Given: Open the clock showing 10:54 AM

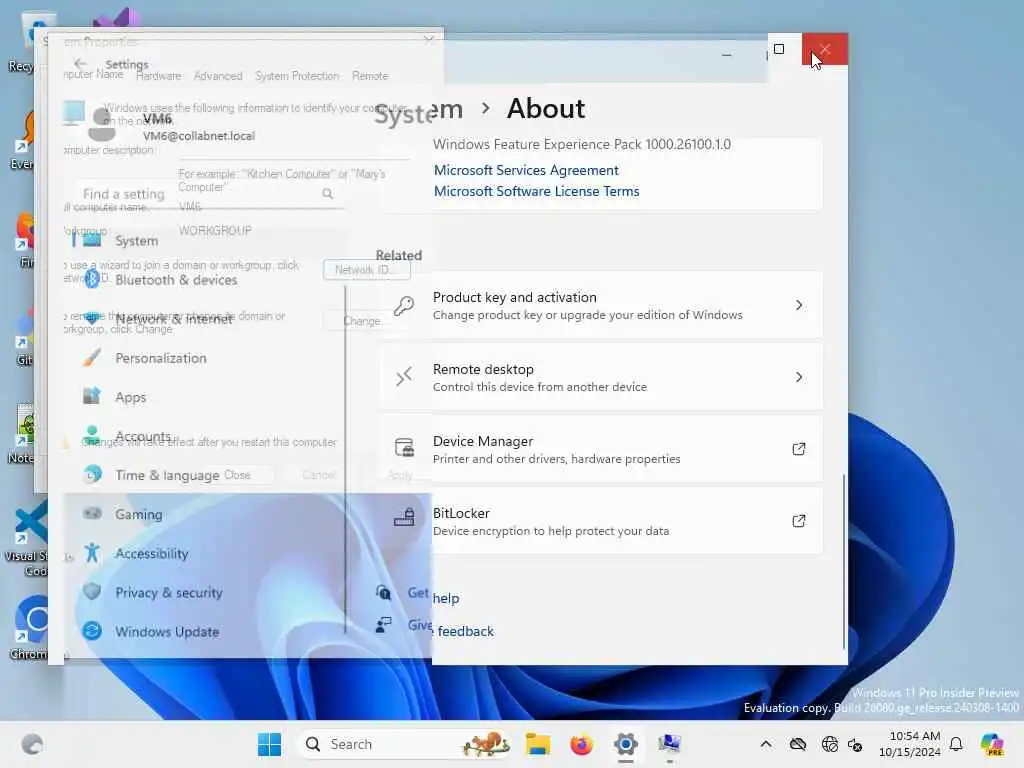Looking at the screenshot, I should point(910,744).
